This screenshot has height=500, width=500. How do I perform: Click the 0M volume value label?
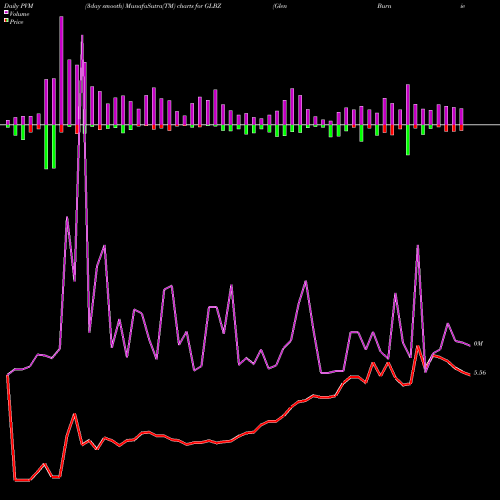tap(478, 344)
